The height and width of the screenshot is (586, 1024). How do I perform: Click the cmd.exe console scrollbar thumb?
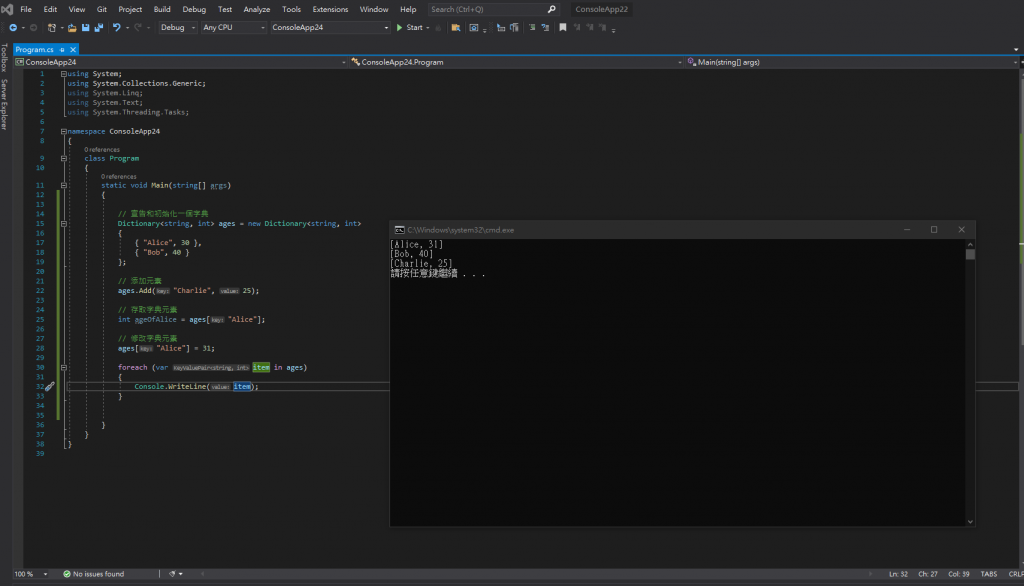(x=970, y=254)
